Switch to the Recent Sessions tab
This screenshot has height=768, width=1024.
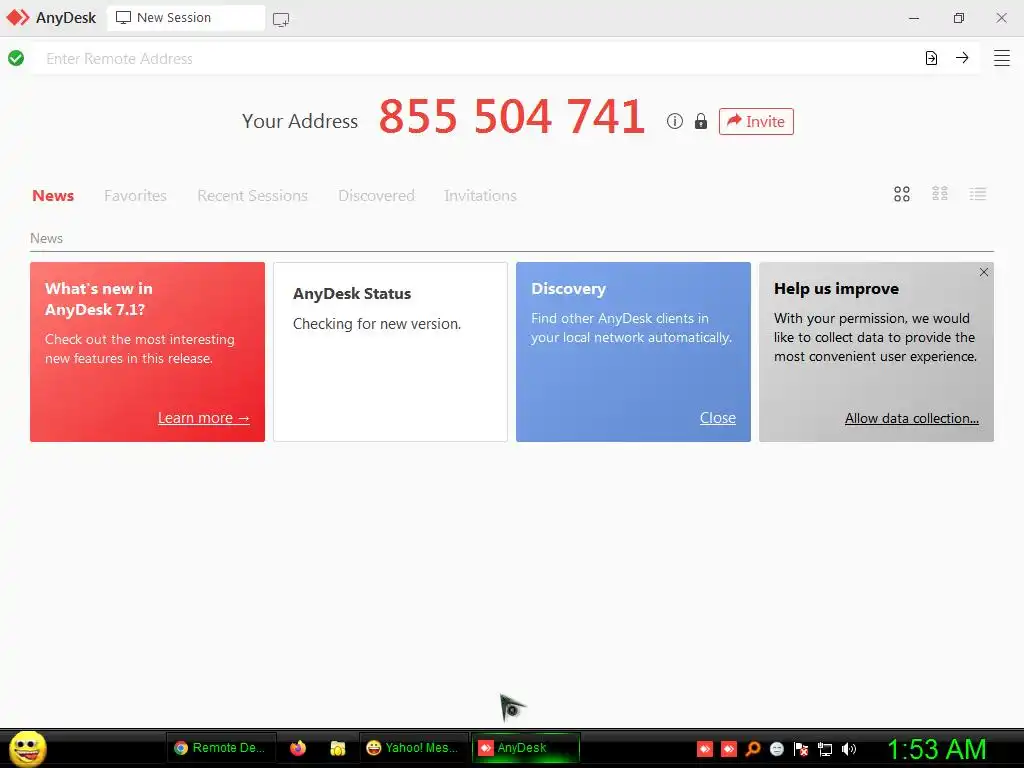[x=252, y=195]
